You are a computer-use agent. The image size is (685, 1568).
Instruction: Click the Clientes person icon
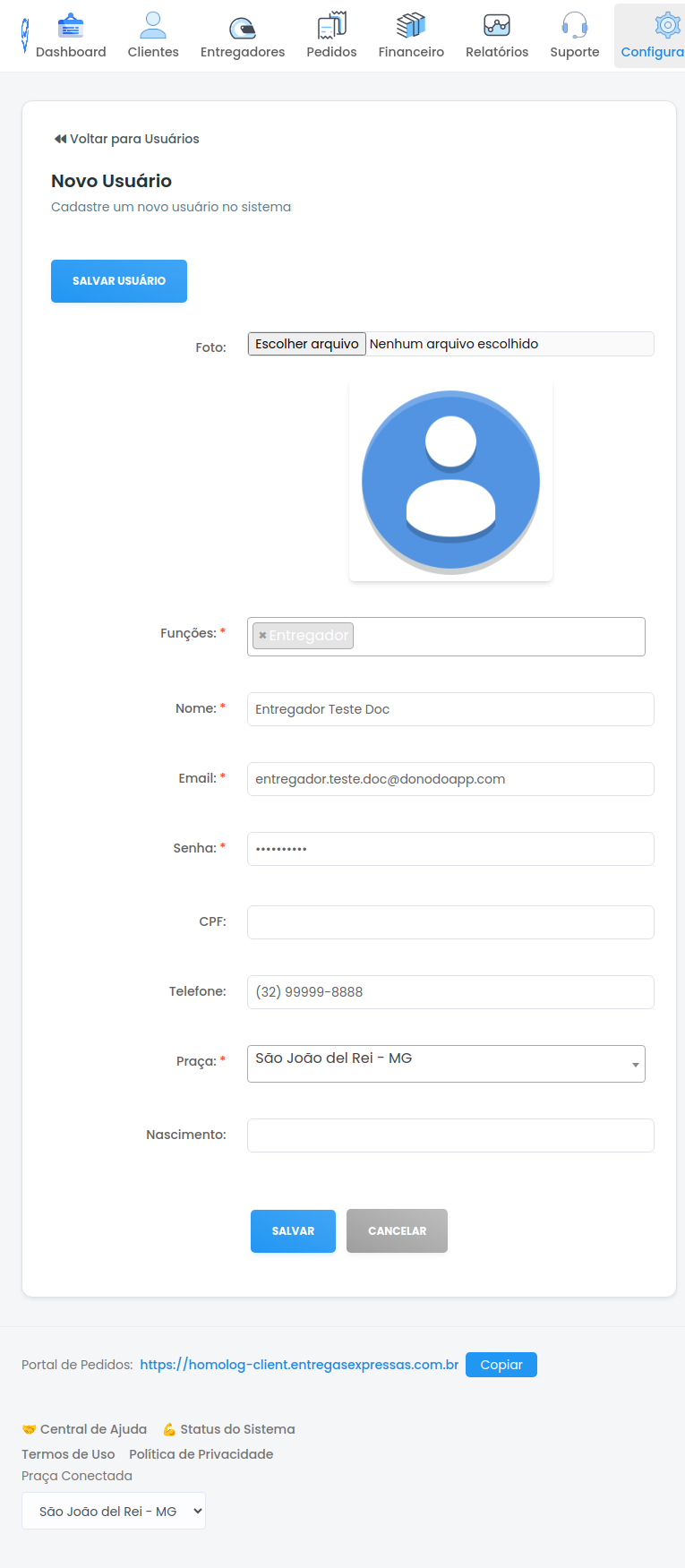coord(153,26)
